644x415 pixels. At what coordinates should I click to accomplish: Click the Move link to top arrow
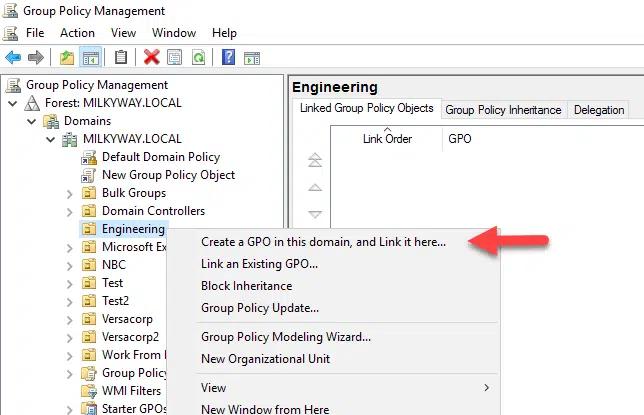315,160
